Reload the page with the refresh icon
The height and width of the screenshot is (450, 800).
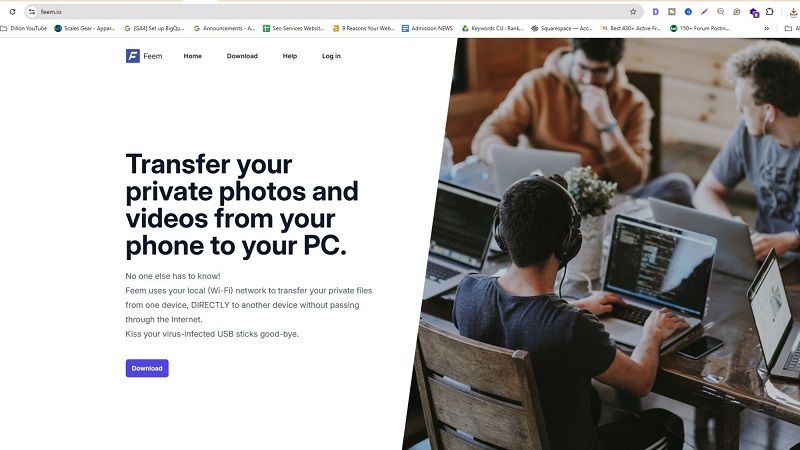(12, 12)
